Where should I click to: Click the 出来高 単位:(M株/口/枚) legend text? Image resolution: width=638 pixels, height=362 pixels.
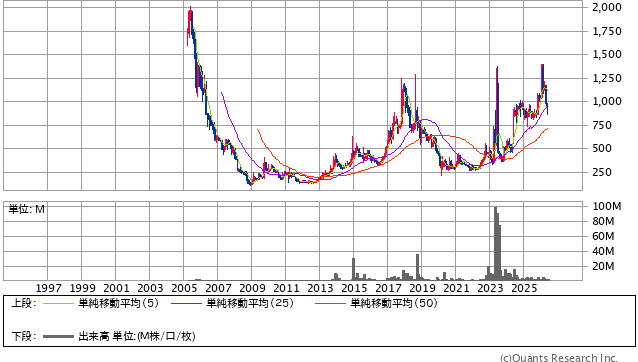[137, 336]
